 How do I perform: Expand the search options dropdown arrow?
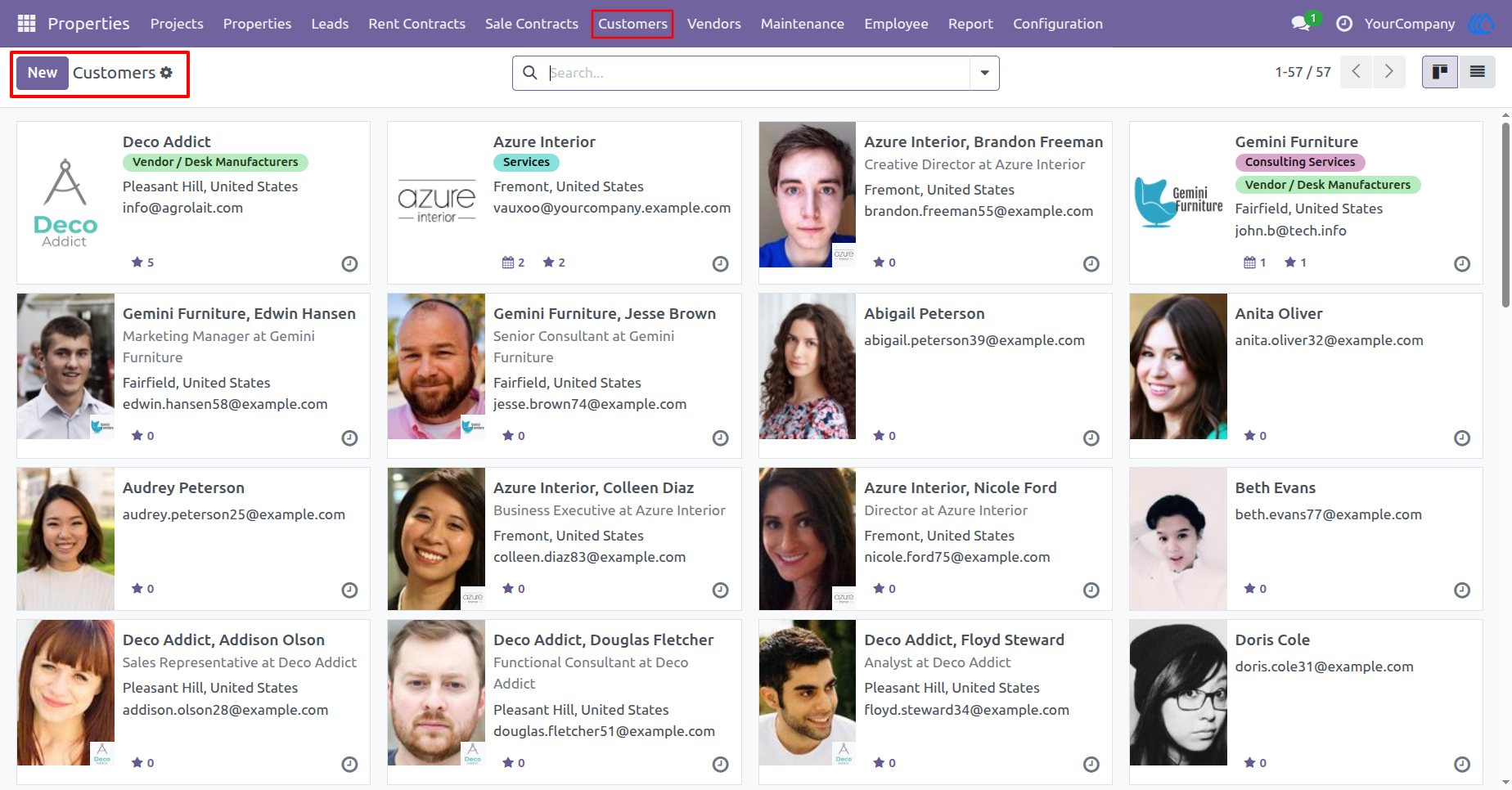pos(984,73)
